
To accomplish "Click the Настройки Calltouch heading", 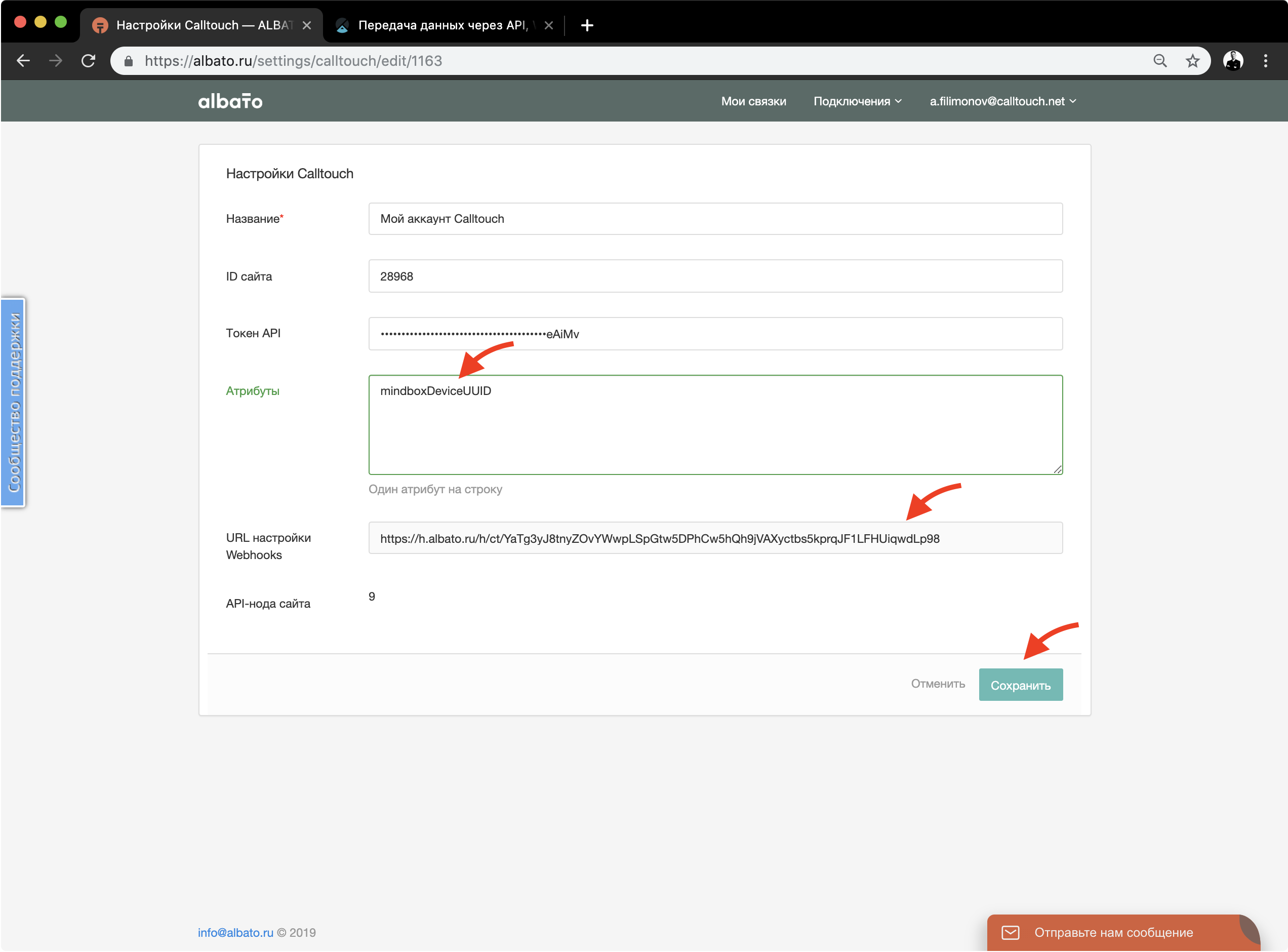I will pyautogui.click(x=290, y=174).
